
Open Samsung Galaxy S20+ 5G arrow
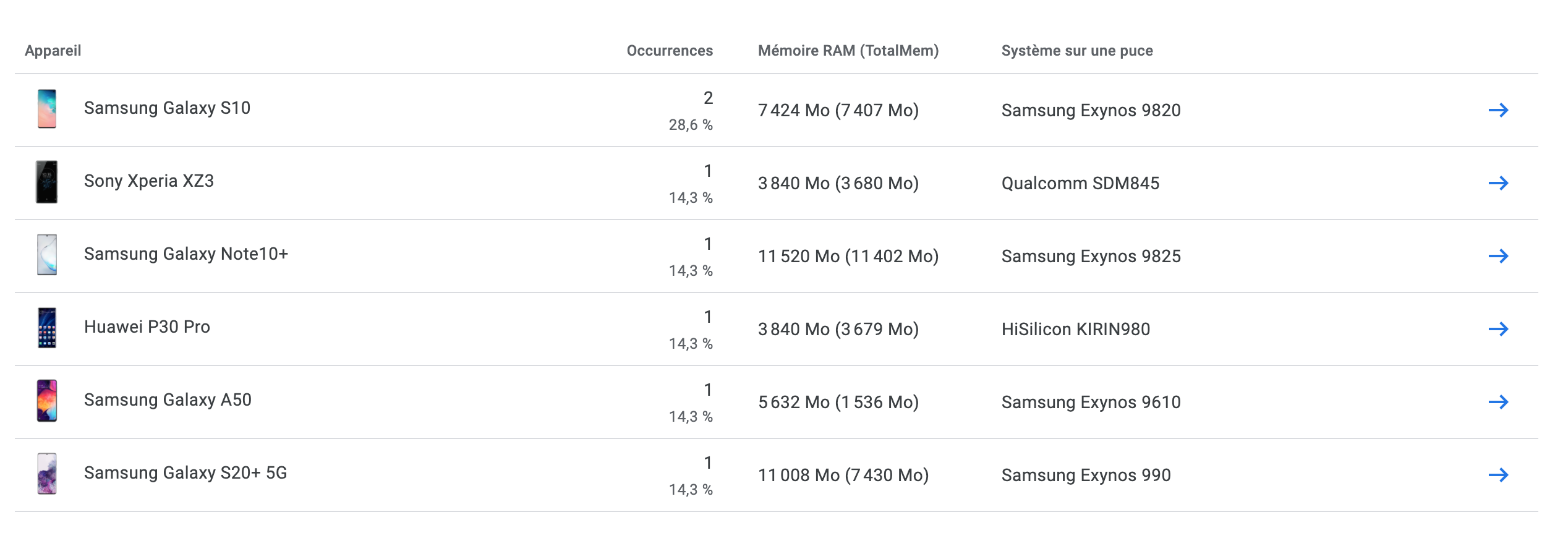coord(1498,475)
